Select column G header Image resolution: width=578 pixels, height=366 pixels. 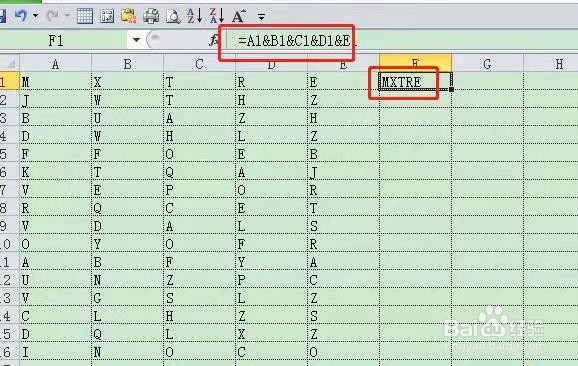tap(487, 63)
